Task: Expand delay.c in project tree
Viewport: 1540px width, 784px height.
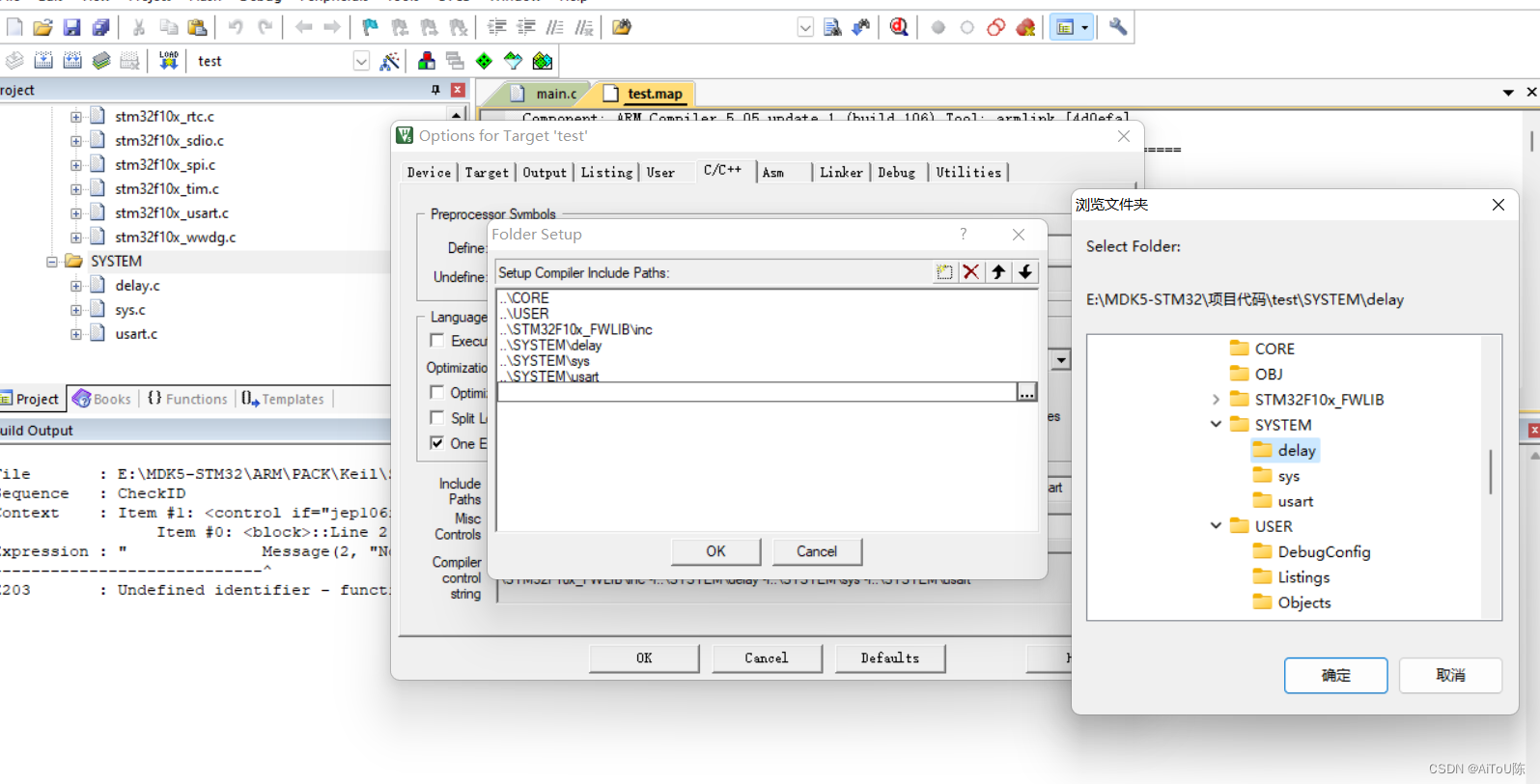Action: 75,286
